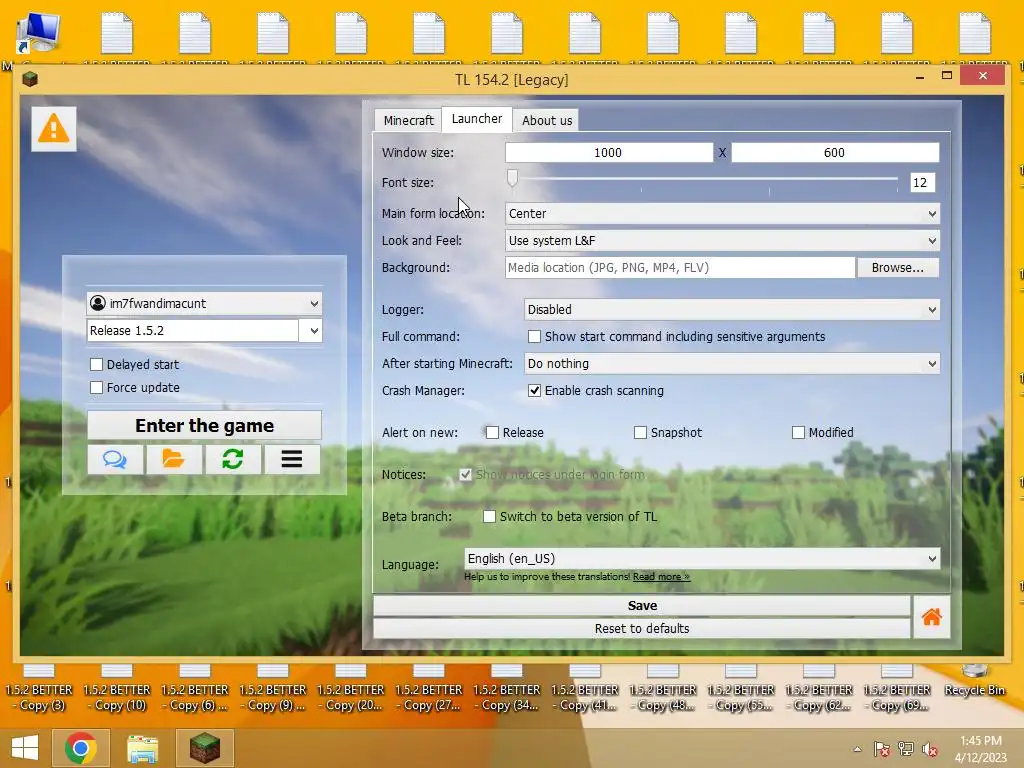Screen dimensions: 1024x768
Task: Open the Look and Feel dropdown
Action: click(x=722, y=240)
